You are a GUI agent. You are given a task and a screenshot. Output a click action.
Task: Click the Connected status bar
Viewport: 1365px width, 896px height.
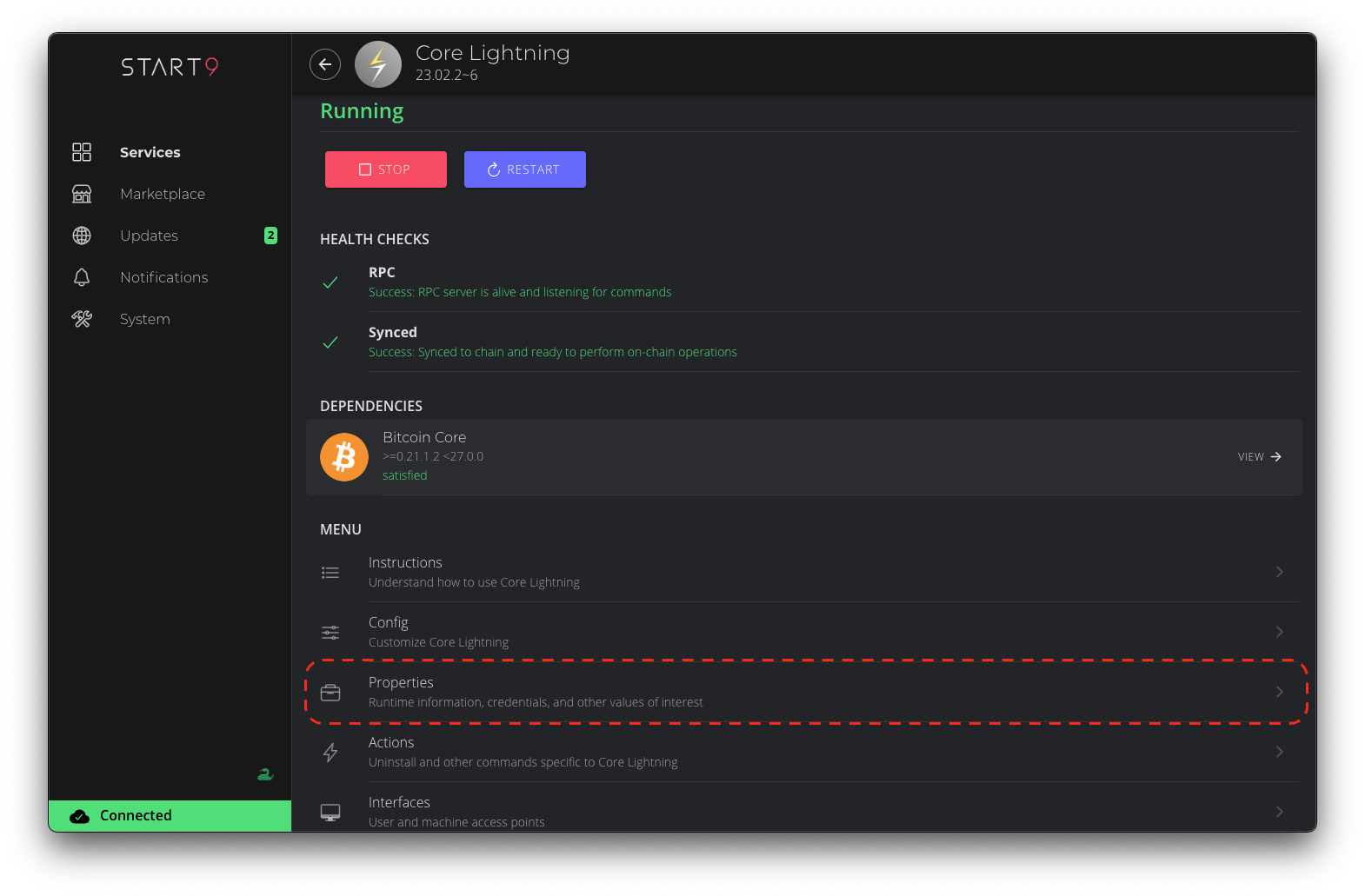170,815
